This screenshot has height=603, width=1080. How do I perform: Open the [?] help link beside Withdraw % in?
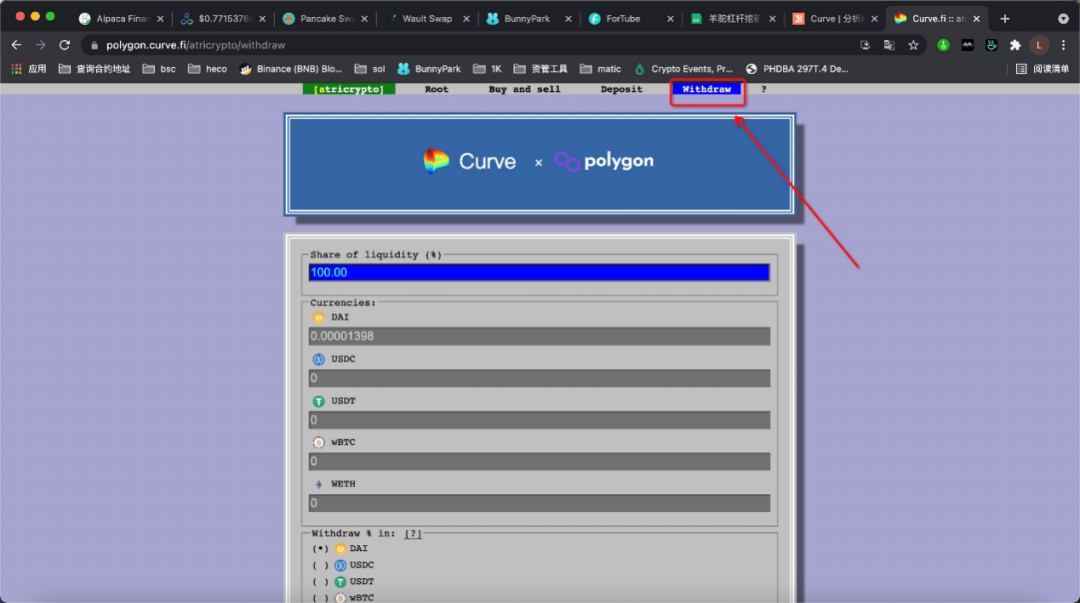point(411,533)
